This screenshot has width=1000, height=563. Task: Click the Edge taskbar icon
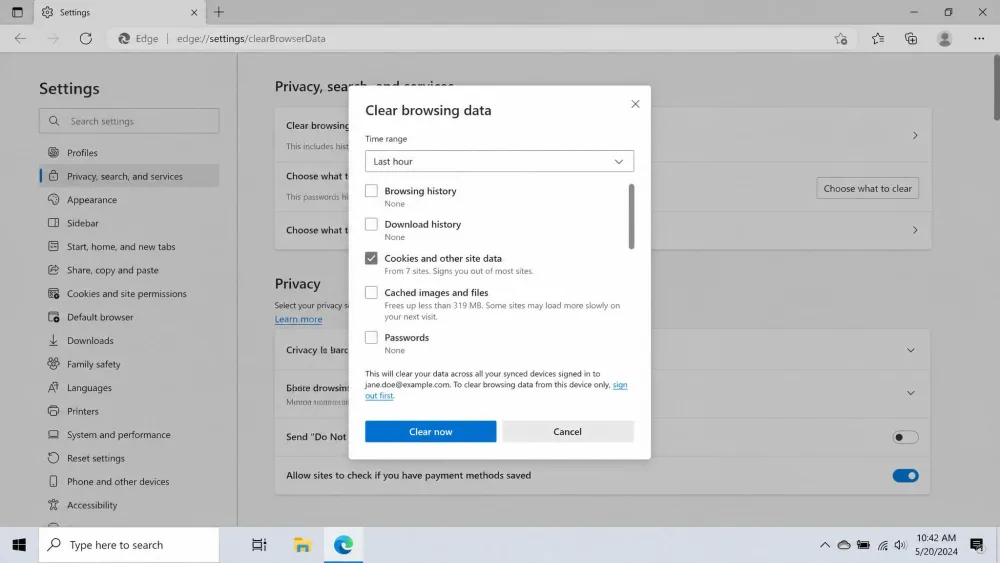click(343, 545)
